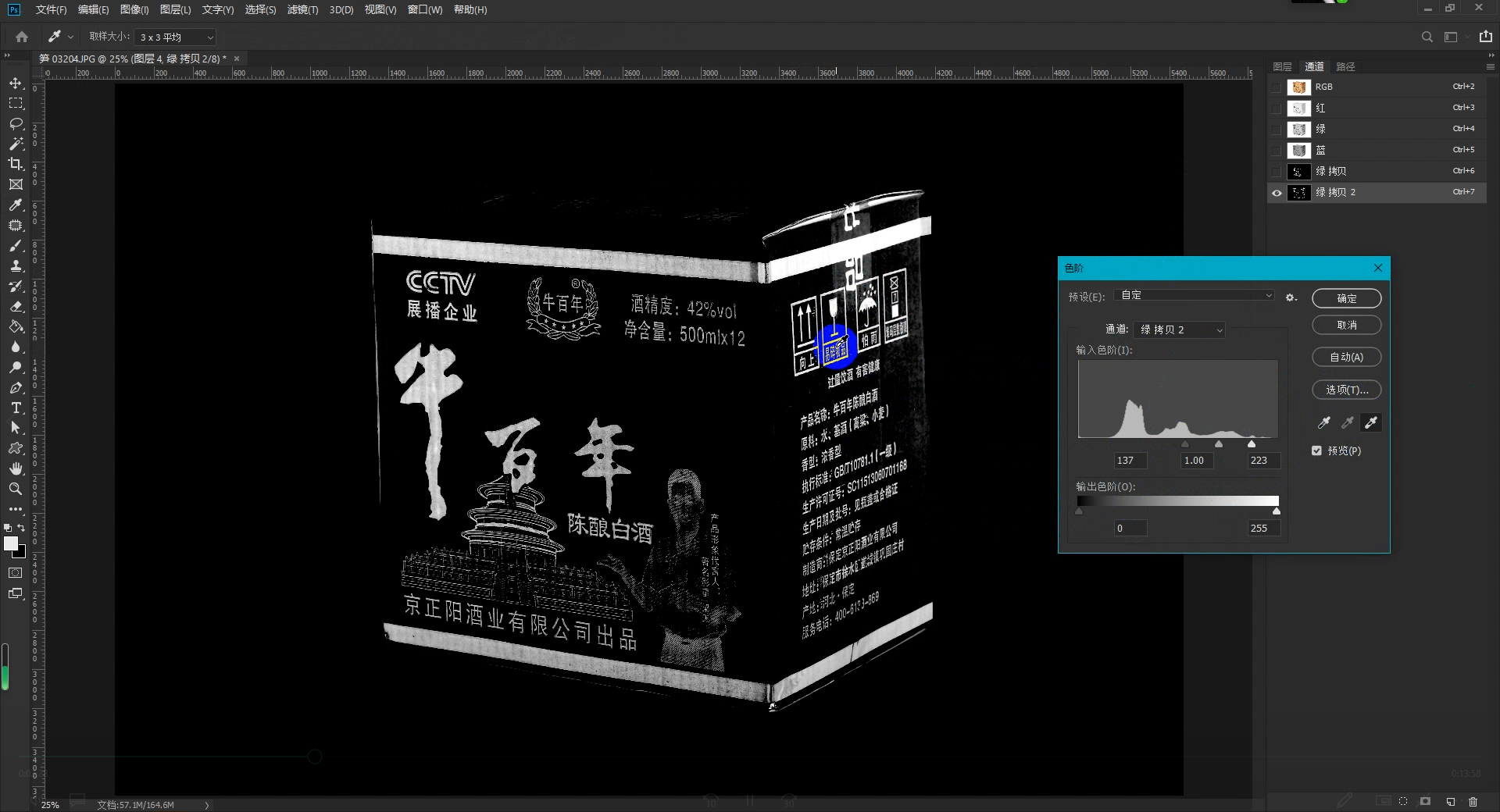Select the Rectangular Marquee tool
Image resolution: width=1500 pixels, height=812 pixels.
coord(16,103)
